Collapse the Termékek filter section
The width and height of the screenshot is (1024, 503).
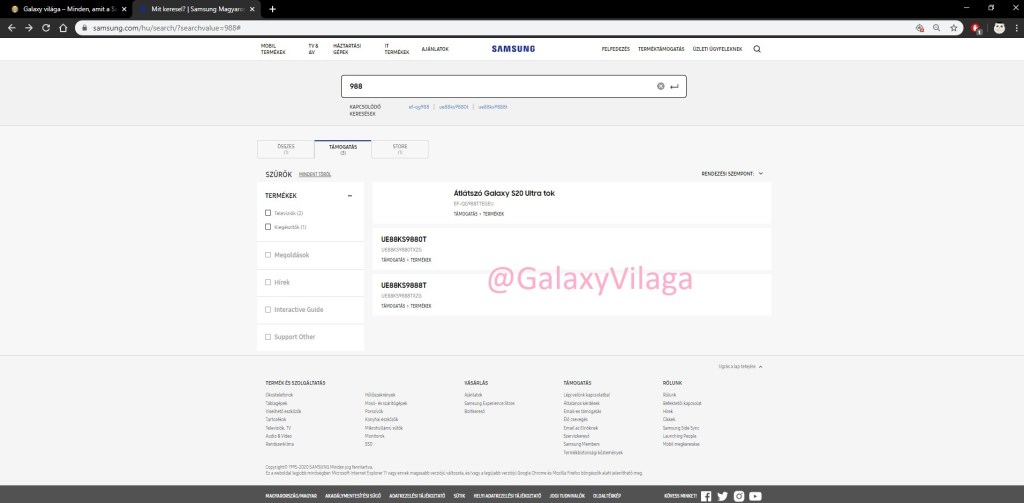coord(349,196)
